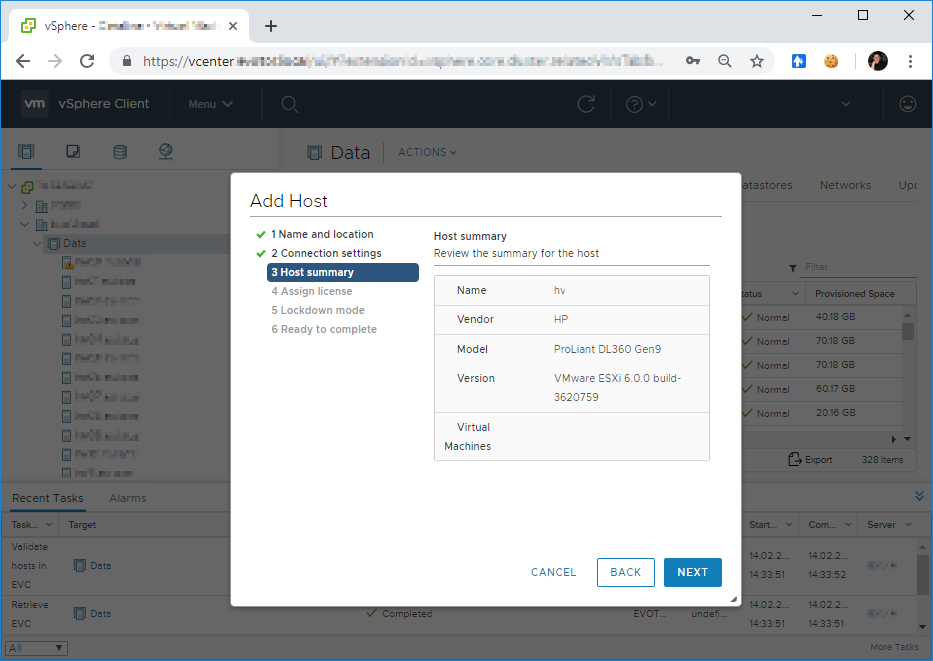Select step 2 Connection settings

(x=326, y=253)
